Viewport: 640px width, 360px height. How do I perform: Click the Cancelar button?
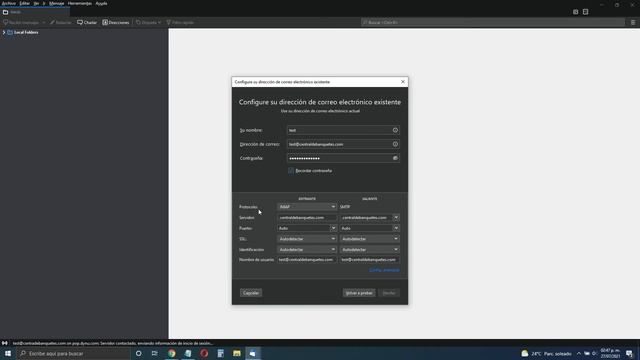251,293
